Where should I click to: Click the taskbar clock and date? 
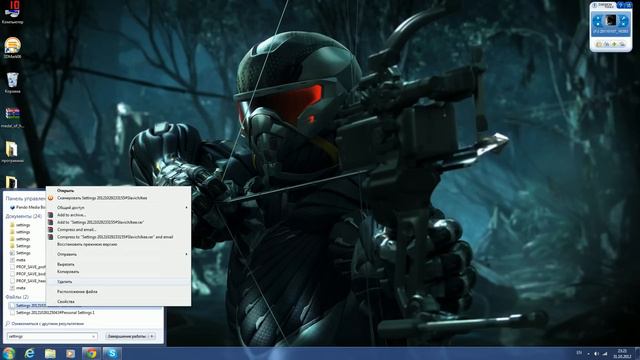(622, 353)
